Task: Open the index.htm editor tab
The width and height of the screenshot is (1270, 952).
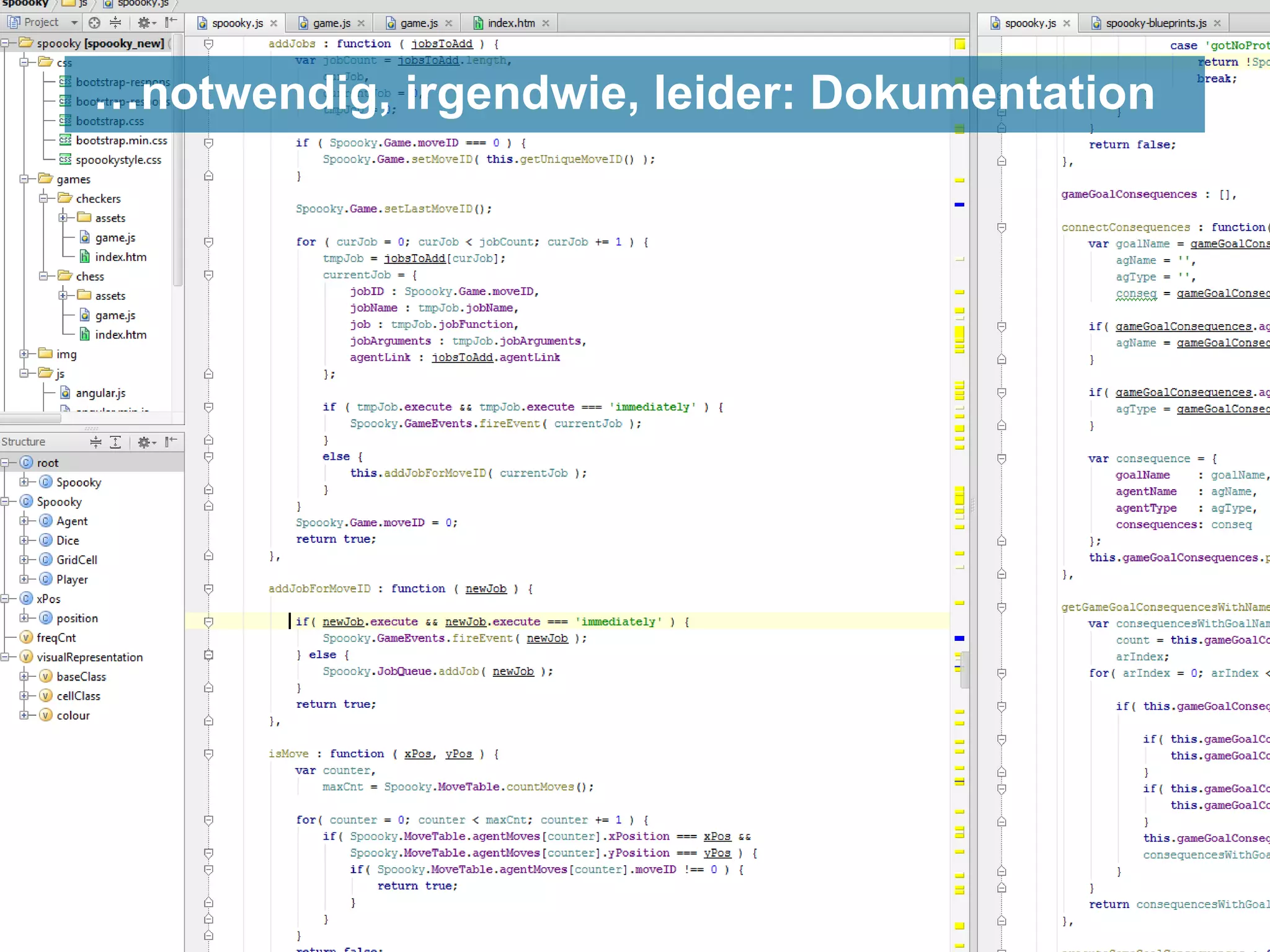Action: coord(511,23)
